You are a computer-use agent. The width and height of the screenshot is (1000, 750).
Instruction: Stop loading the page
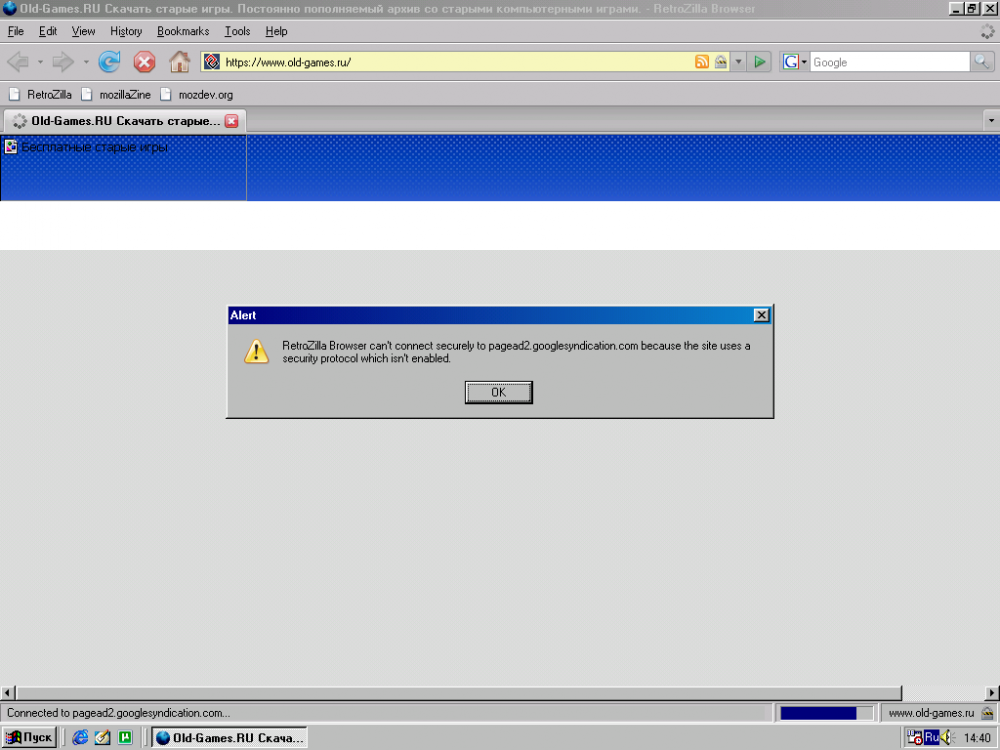coord(144,62)
